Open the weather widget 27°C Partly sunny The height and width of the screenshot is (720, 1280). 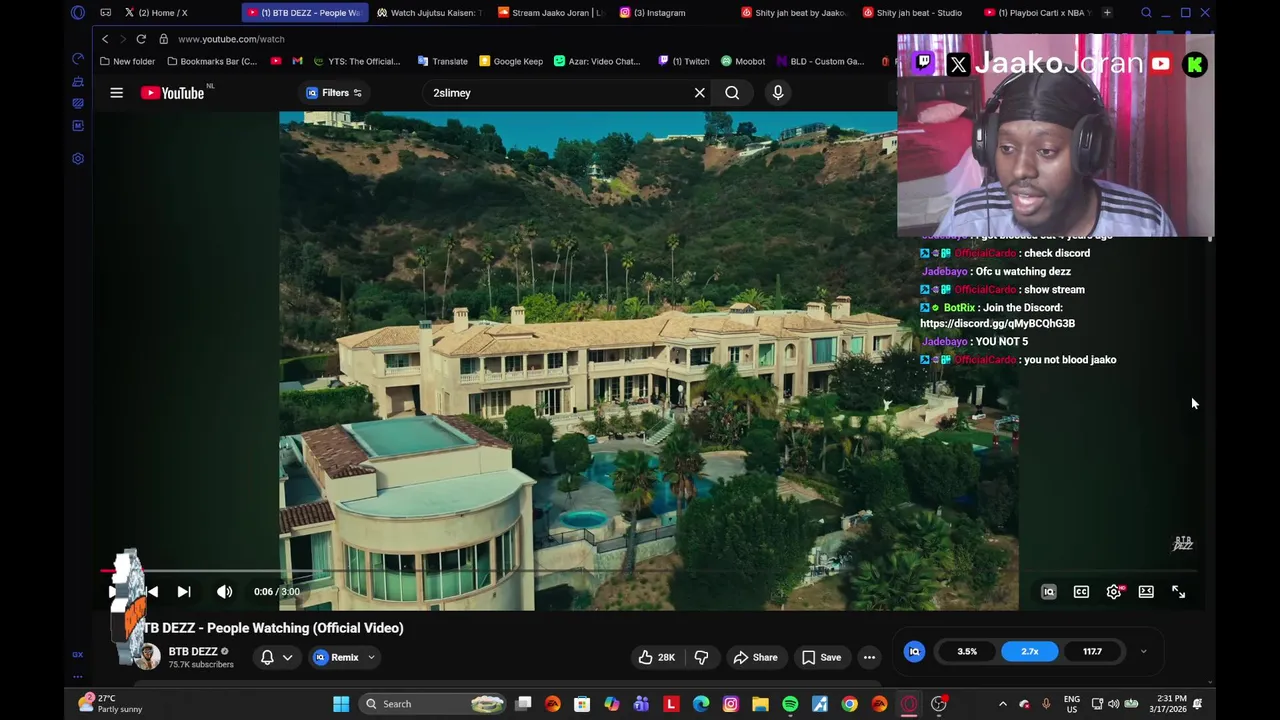click(x=110, y=704)
